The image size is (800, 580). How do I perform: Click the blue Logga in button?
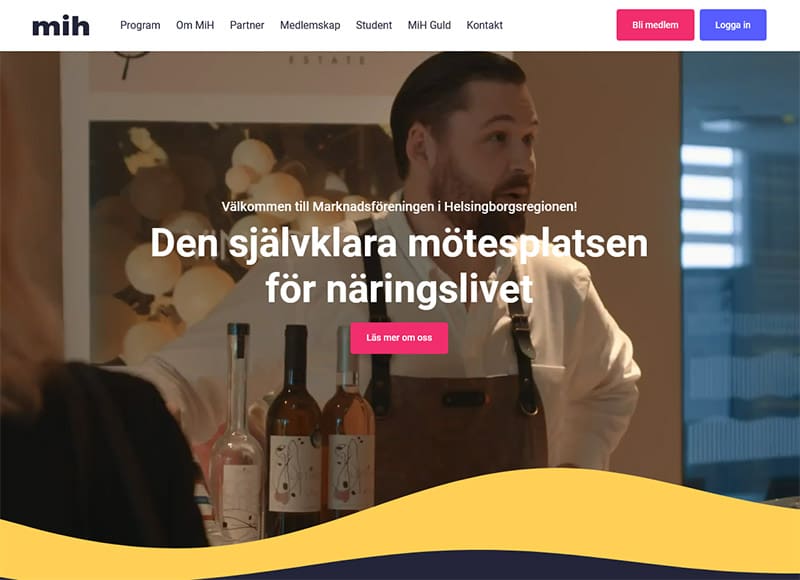733,25
